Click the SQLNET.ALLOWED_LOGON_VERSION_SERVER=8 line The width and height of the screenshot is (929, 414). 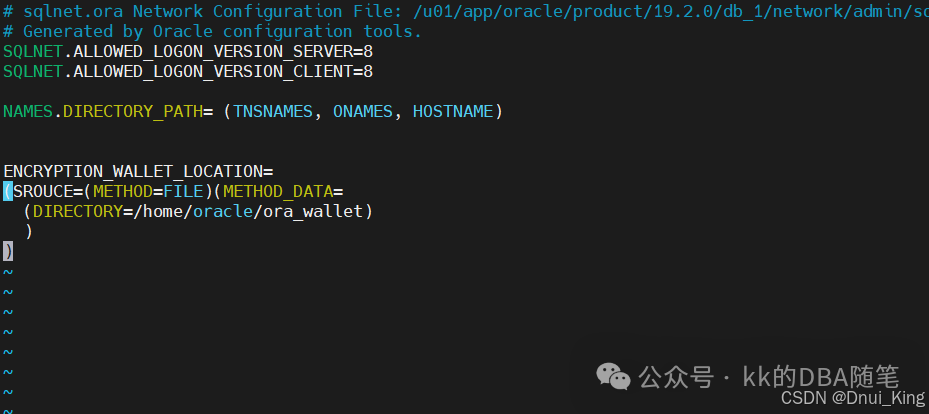click(188, 52)
